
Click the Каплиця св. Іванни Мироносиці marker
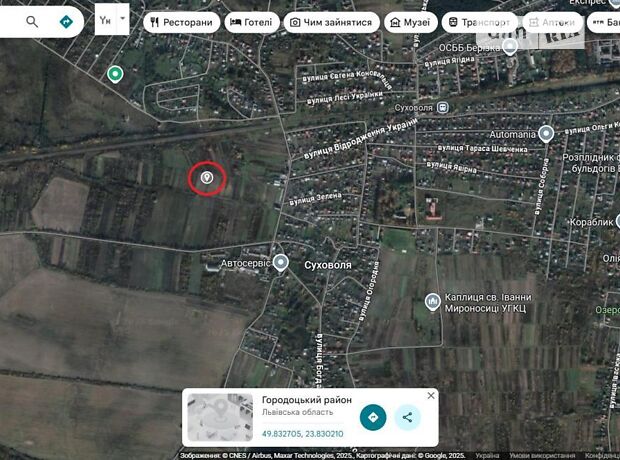coord(432,302)
